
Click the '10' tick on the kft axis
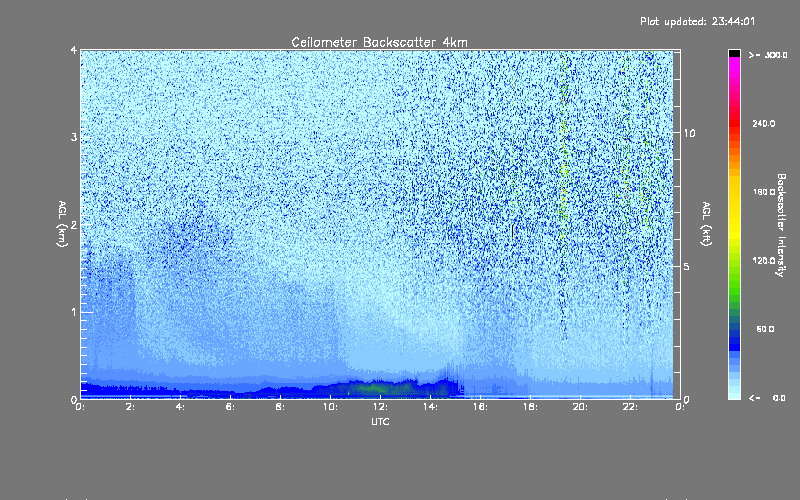point(689,133)
